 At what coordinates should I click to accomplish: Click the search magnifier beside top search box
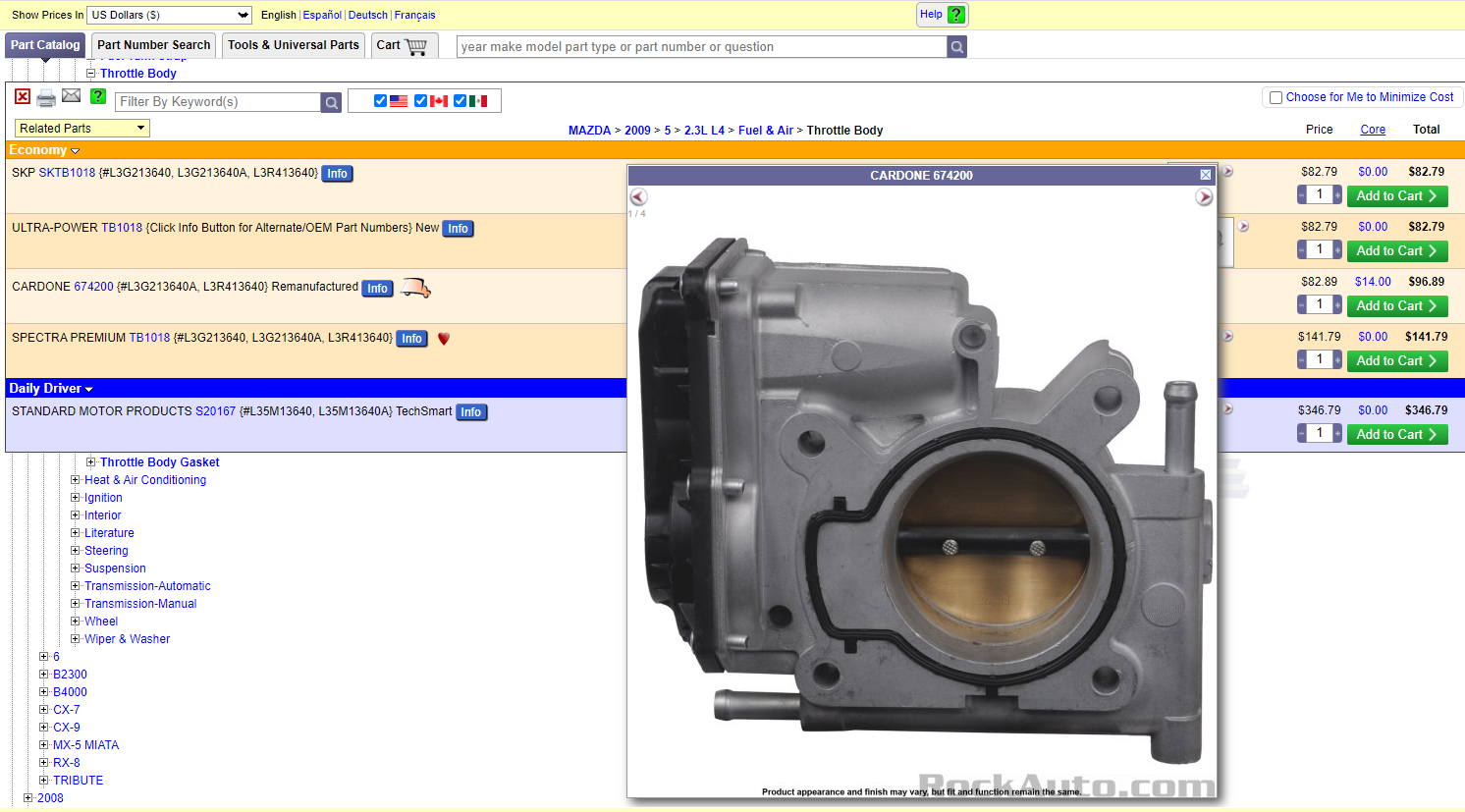(x=956, y=46)
